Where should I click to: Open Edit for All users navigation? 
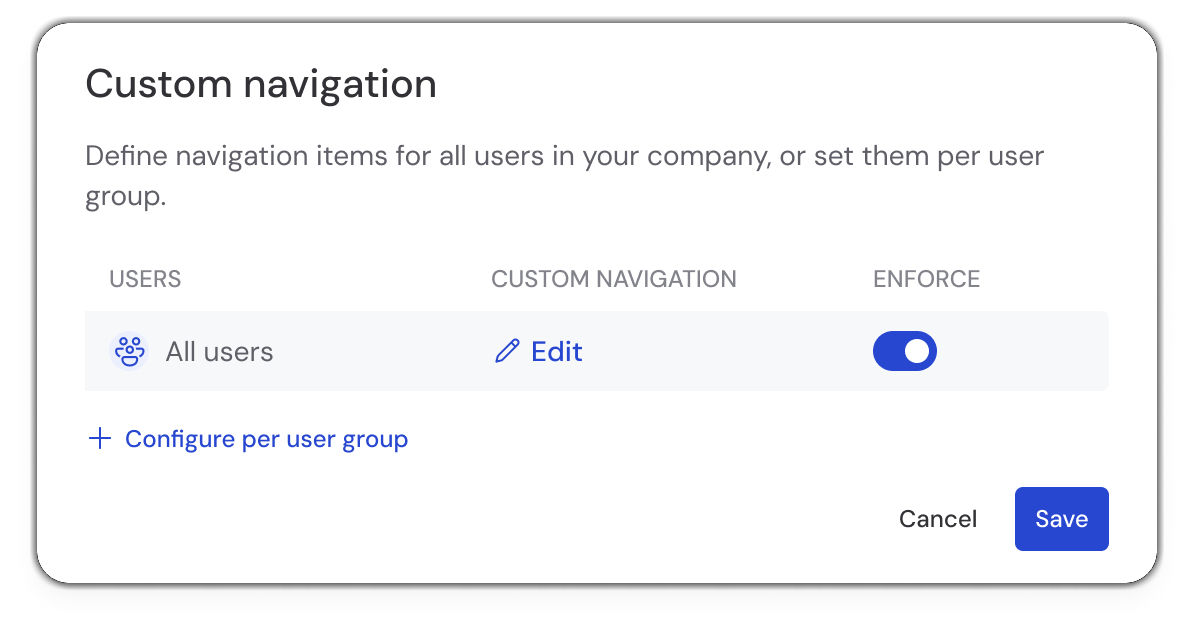pyautogui.click(x=556, y=352)
